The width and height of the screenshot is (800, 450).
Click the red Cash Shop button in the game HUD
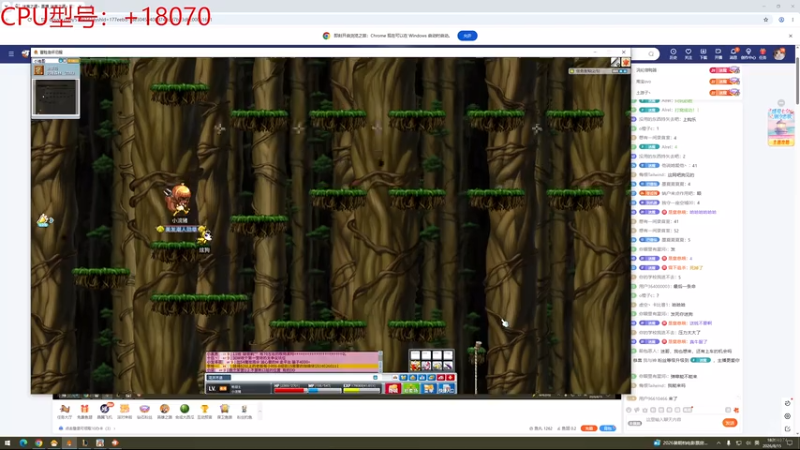click(x=392, y=389)
